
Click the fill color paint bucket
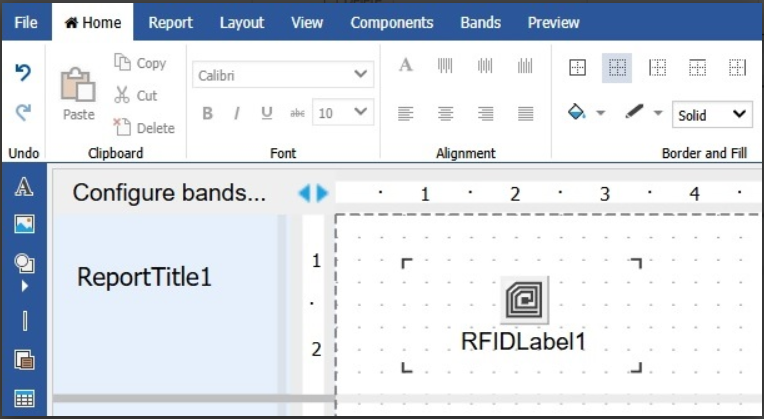(x=577, y=113)
